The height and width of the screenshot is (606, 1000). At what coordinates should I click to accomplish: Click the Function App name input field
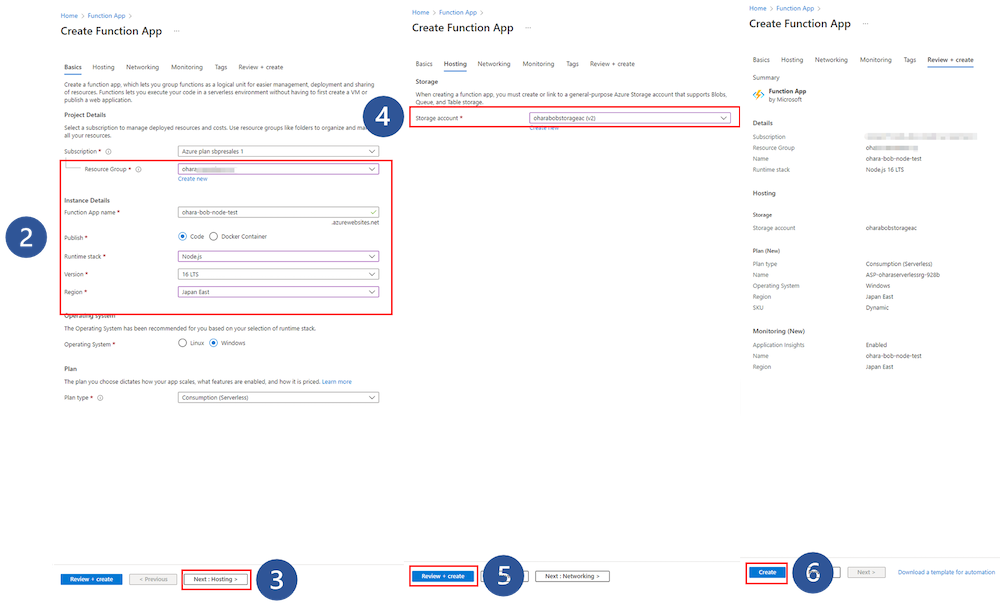click(x=278, y=212)
